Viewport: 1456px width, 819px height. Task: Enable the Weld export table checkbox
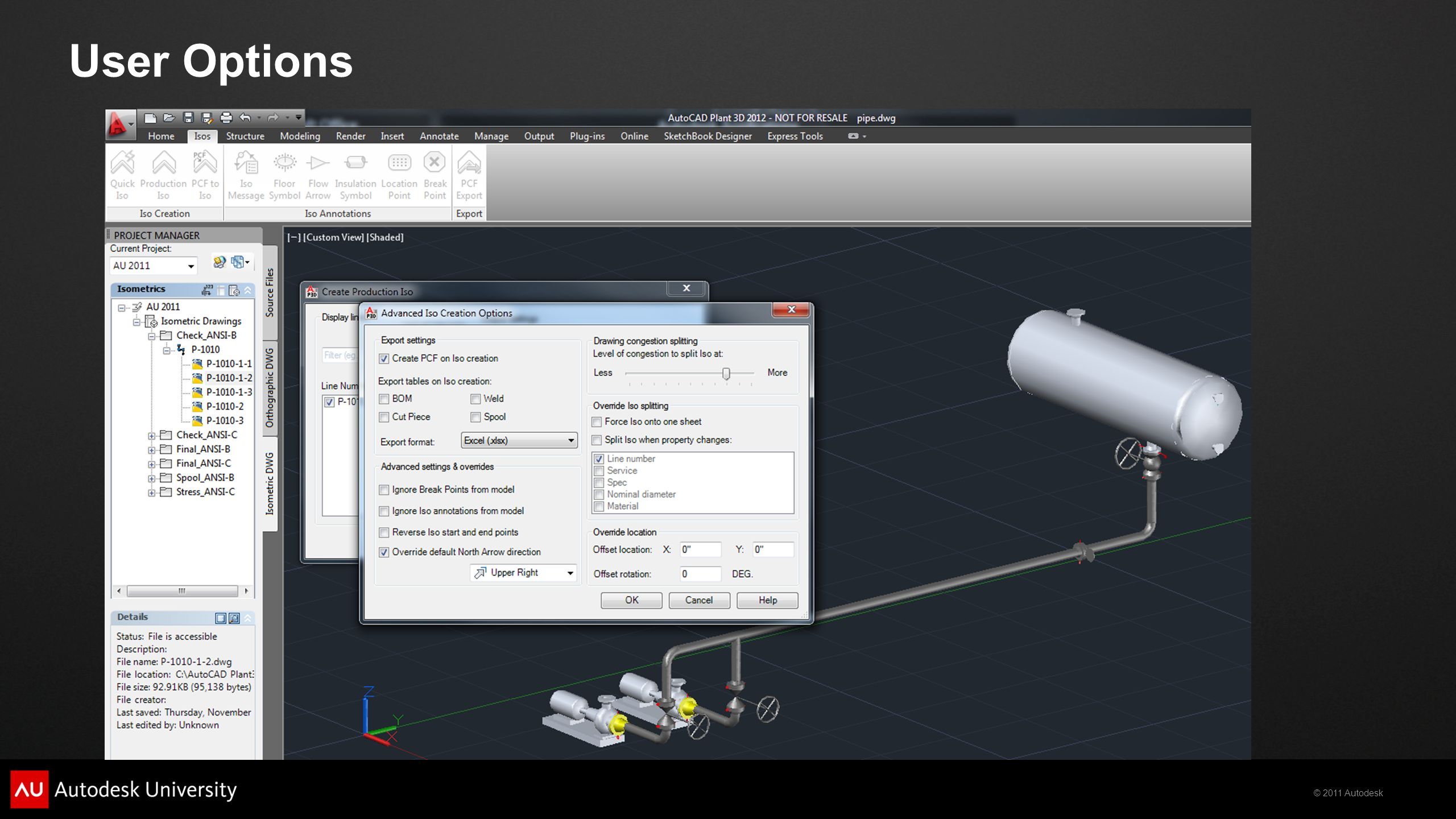pyautogui.click(x=475, y=399)
